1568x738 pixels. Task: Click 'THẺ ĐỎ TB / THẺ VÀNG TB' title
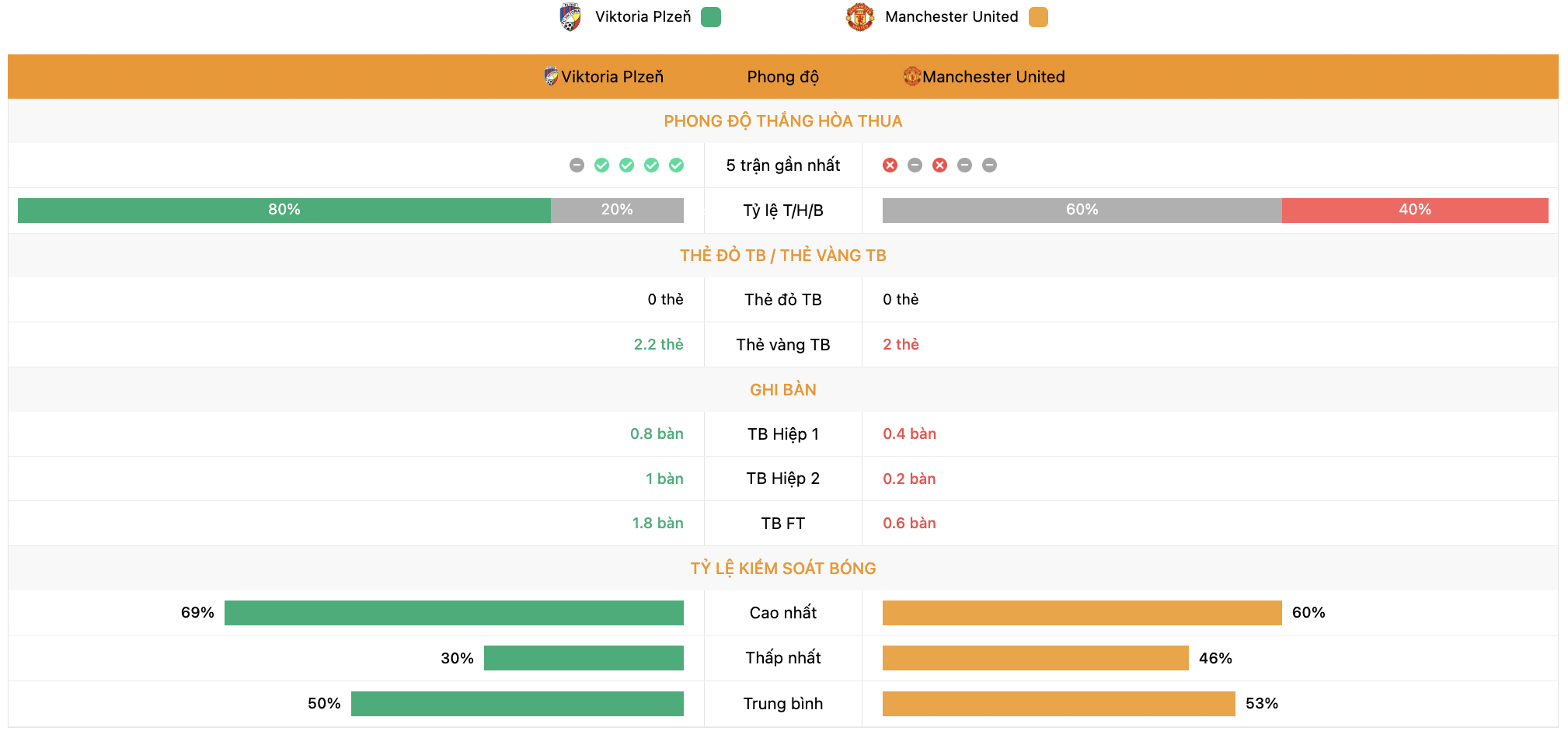(x=783, y=255)
